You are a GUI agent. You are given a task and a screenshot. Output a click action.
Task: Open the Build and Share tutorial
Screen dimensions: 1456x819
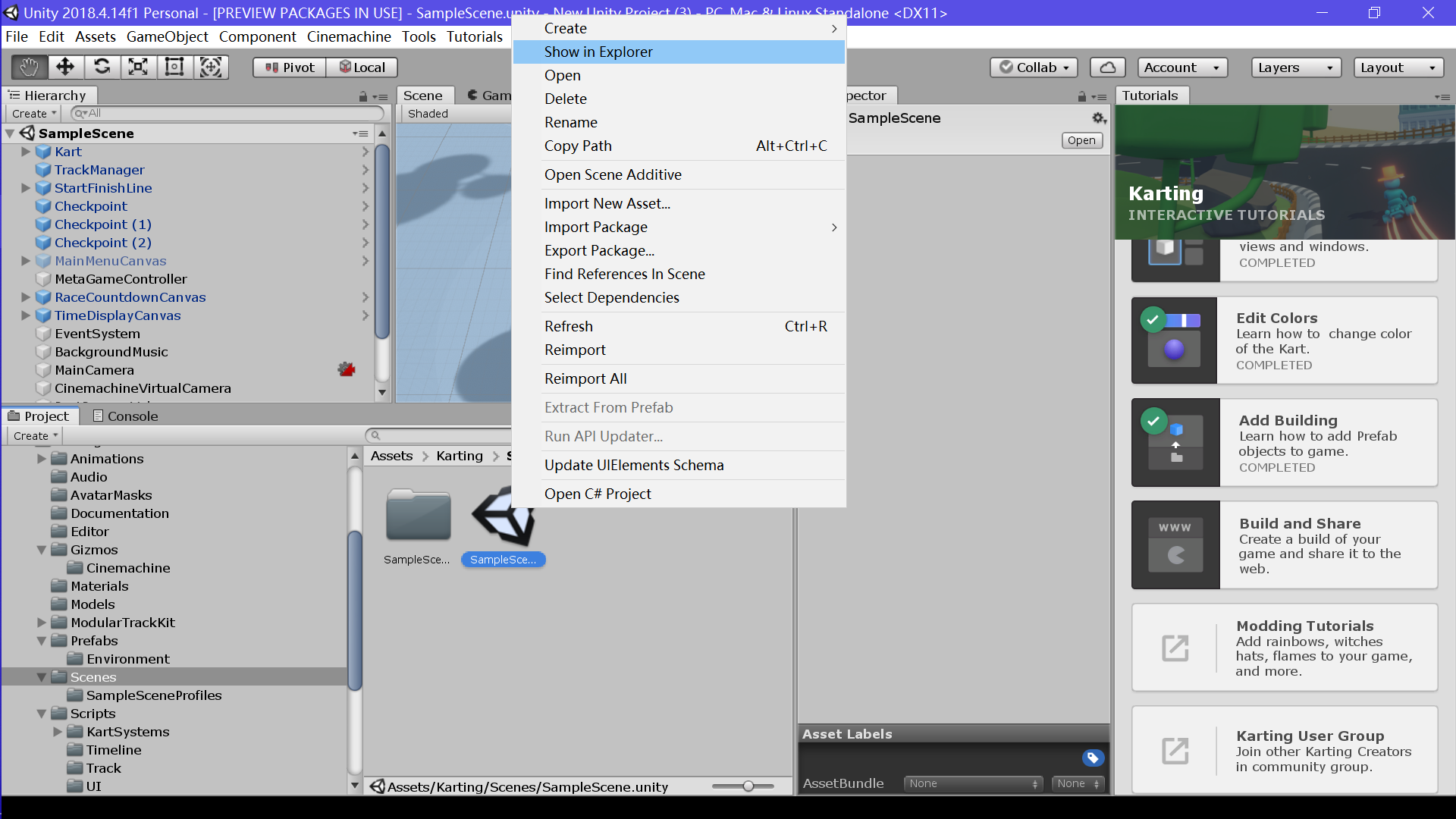1284,545
